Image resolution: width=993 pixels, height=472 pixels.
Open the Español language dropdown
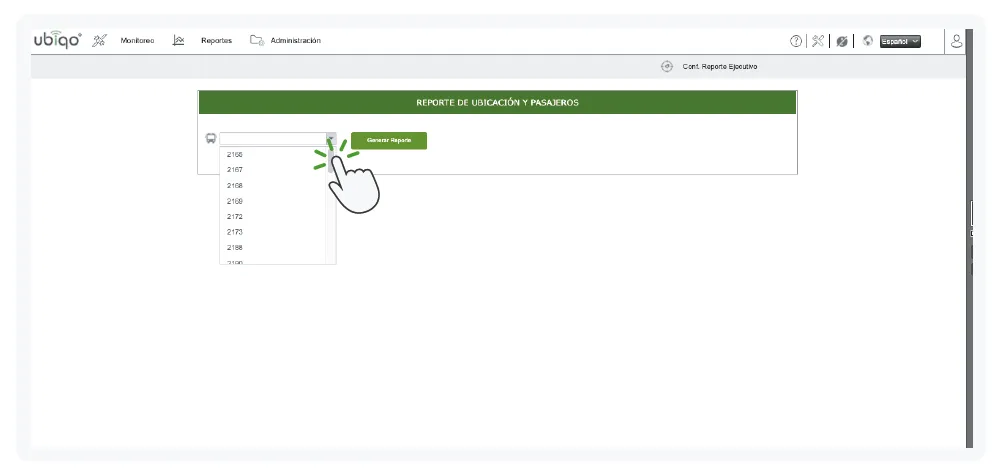901,41
